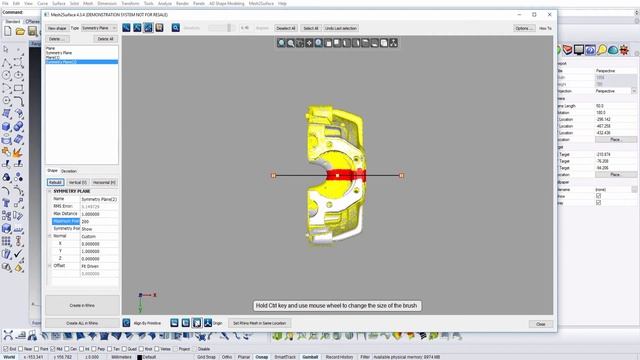640x360 pixels.
Task: Open the Deviation tab
Action: pos(69,171)
